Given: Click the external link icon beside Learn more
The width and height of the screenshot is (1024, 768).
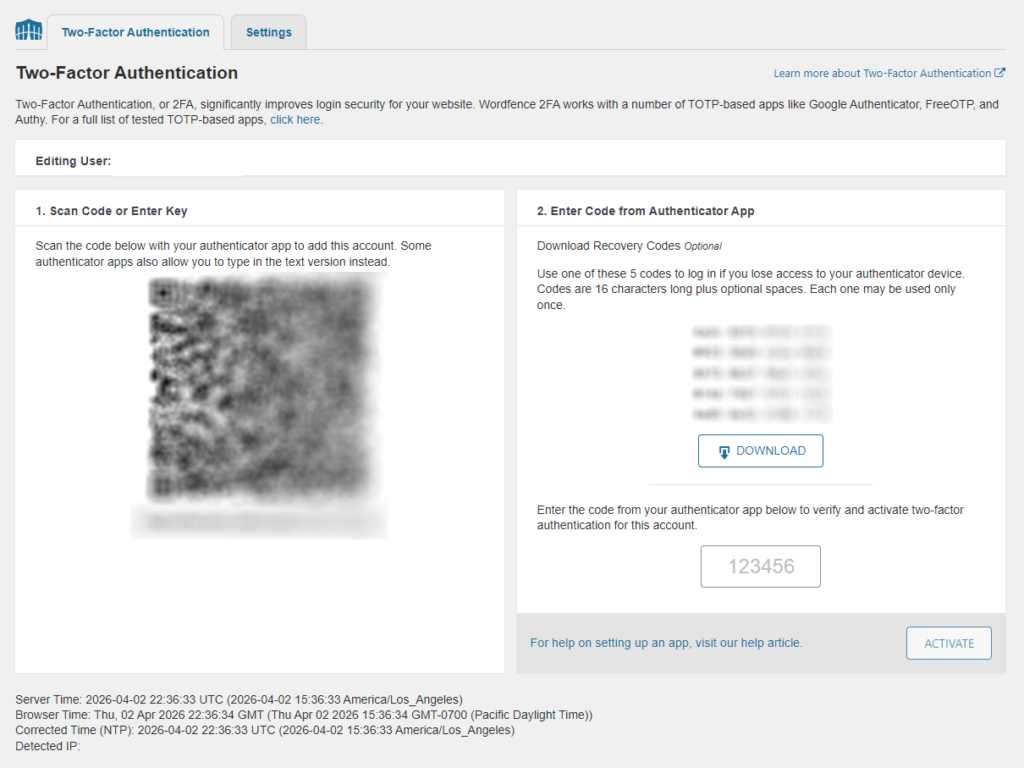Looking at the screenshot, I should click(x=999, y=72).
